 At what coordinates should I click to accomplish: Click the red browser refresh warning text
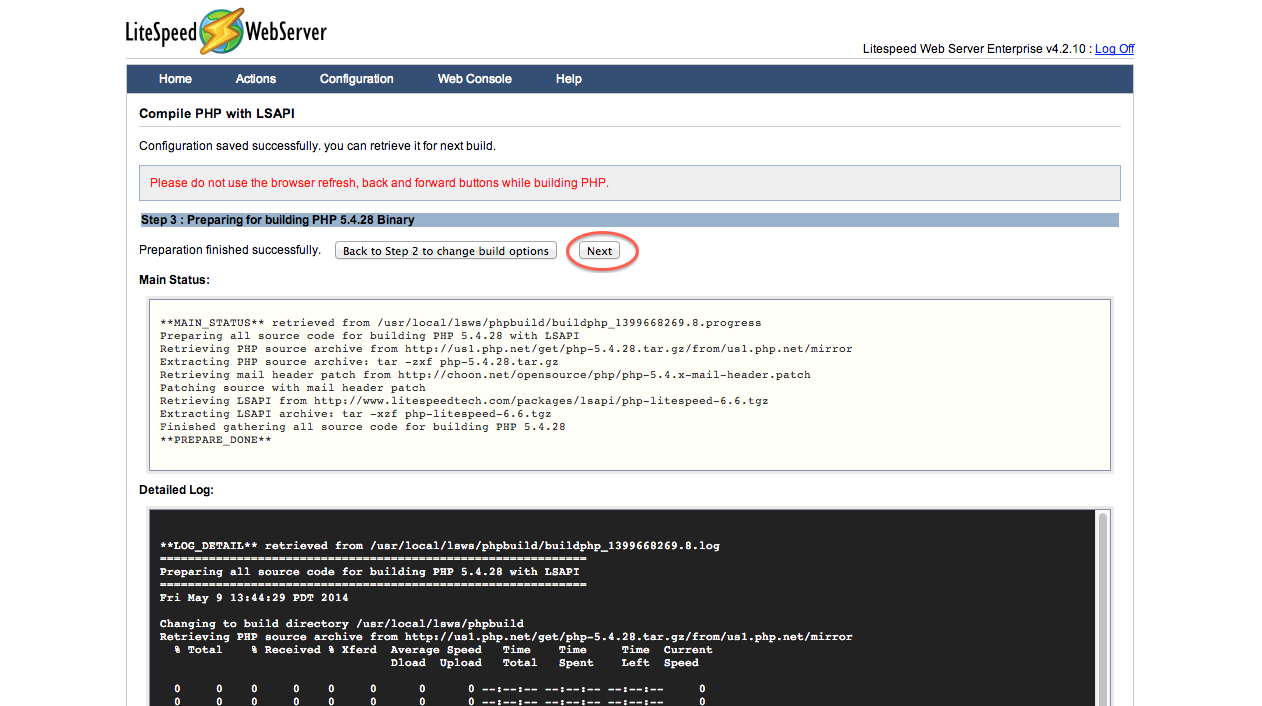(x=379, y=183)
